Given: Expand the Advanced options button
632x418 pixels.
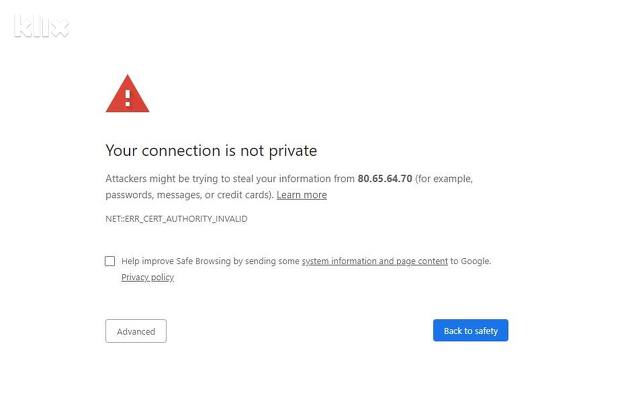Looking at the screenshot, I should [x=136, y=331].
